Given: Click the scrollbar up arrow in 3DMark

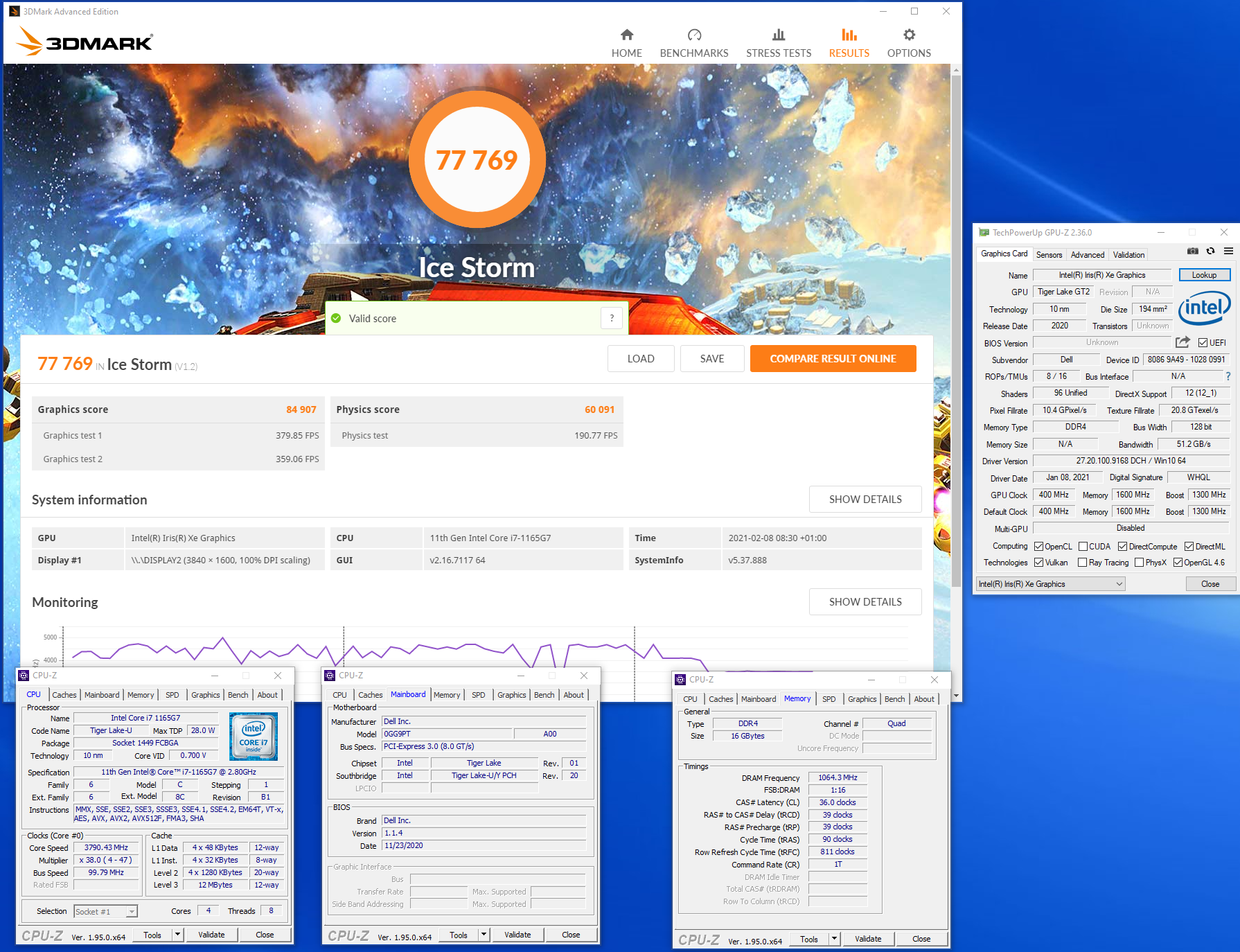Looking at the screenshot, I should tap(956, 69).
